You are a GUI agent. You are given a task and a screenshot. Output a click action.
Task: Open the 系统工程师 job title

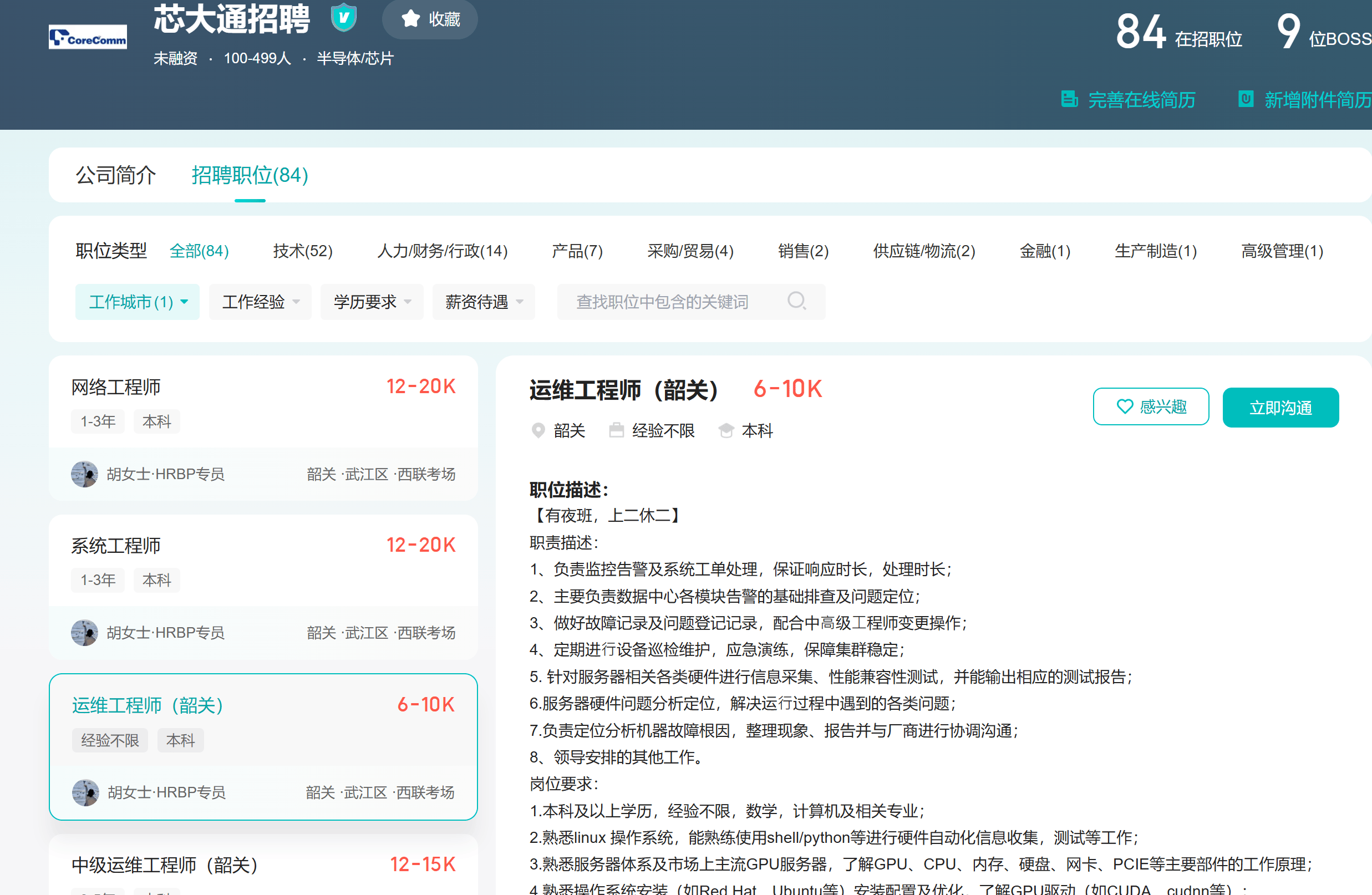pyautogui.click(x=116, y=545)
